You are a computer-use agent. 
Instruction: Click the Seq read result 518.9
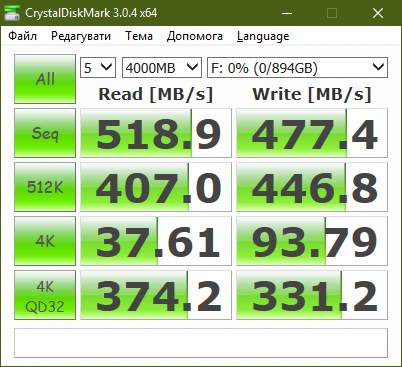156,133
